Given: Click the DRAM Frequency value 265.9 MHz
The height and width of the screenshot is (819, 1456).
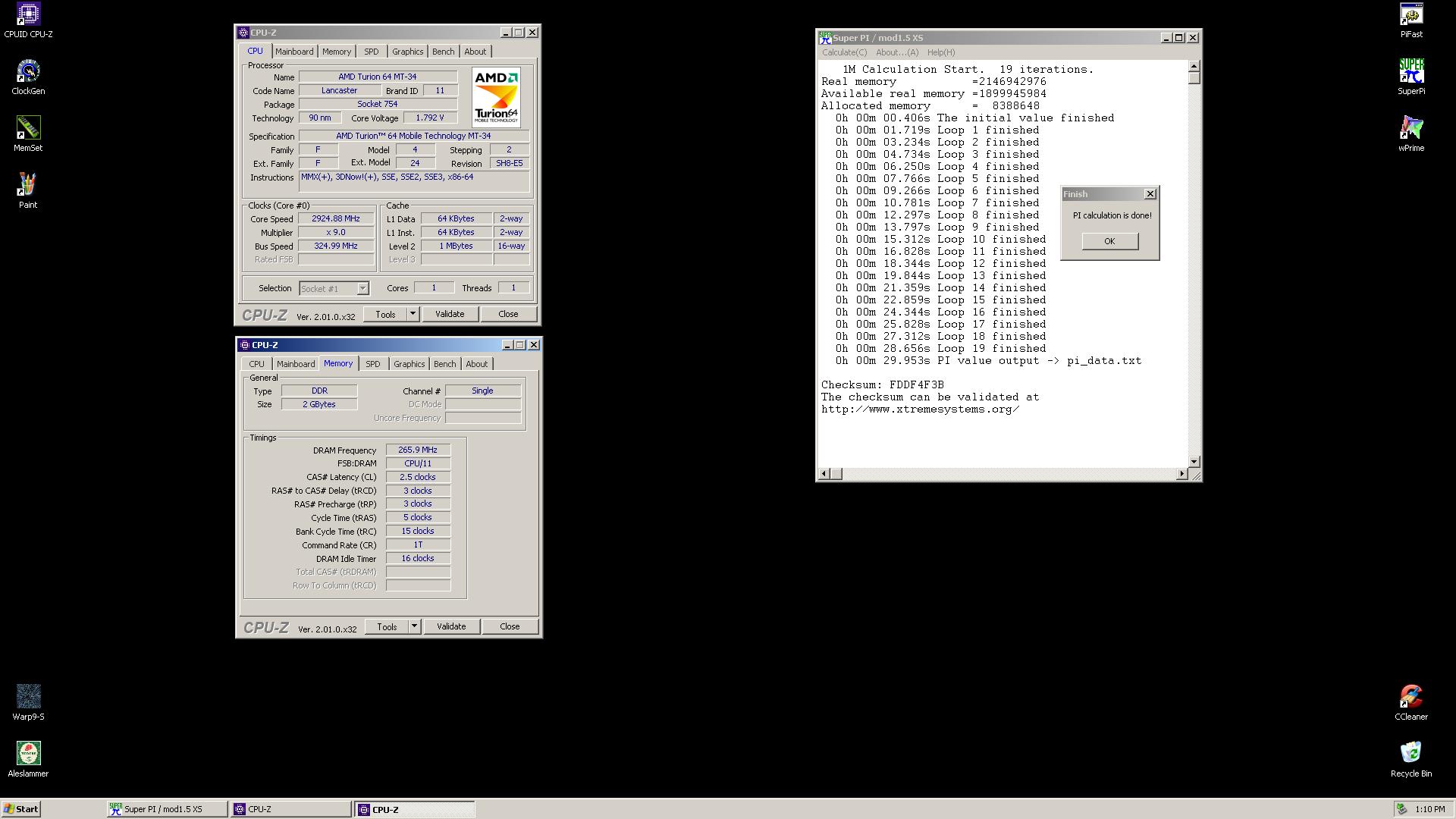Looking at the screenshot, I should tap(418, 450).
